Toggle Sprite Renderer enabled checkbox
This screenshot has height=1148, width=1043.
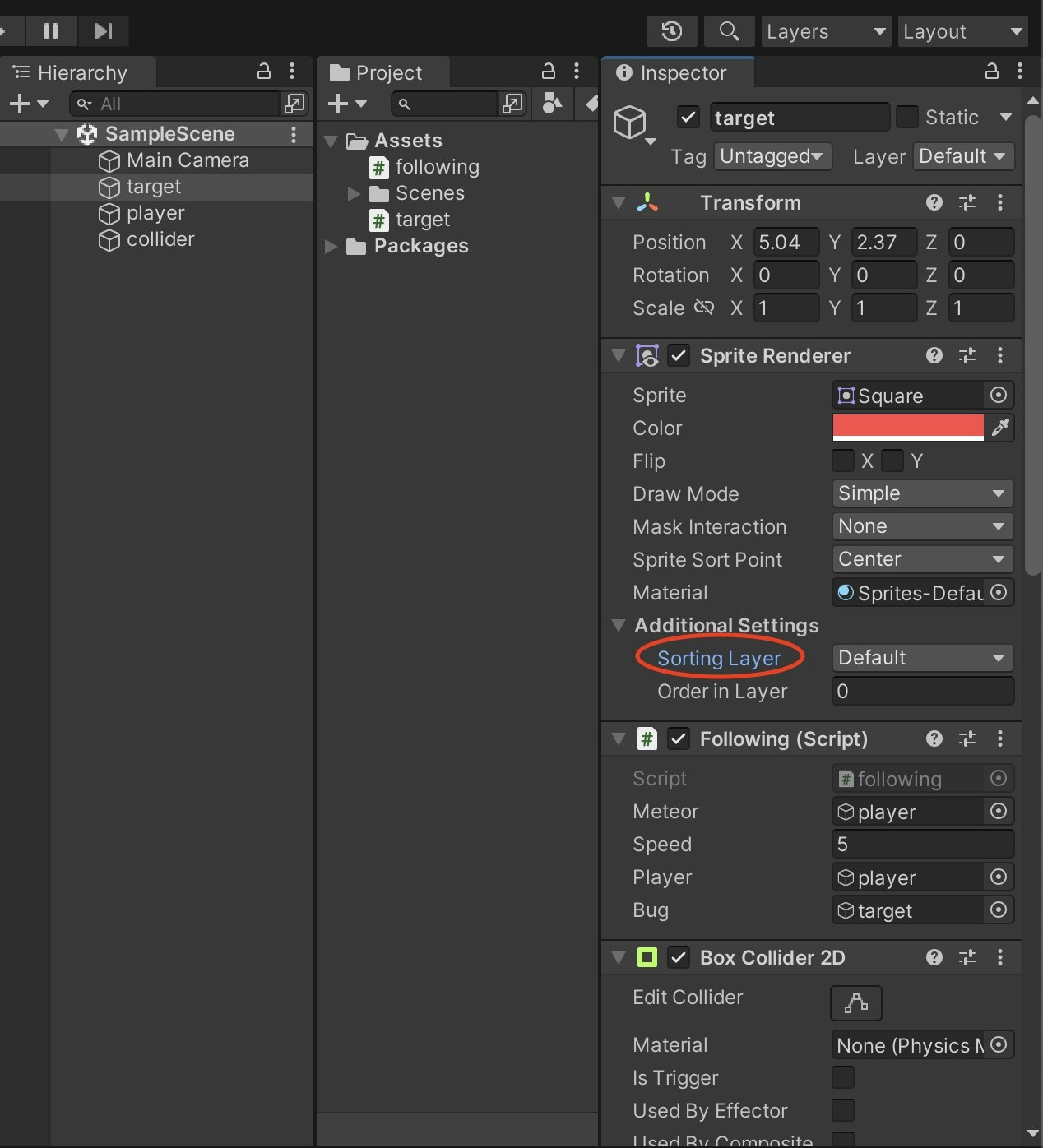click(679, 355)
